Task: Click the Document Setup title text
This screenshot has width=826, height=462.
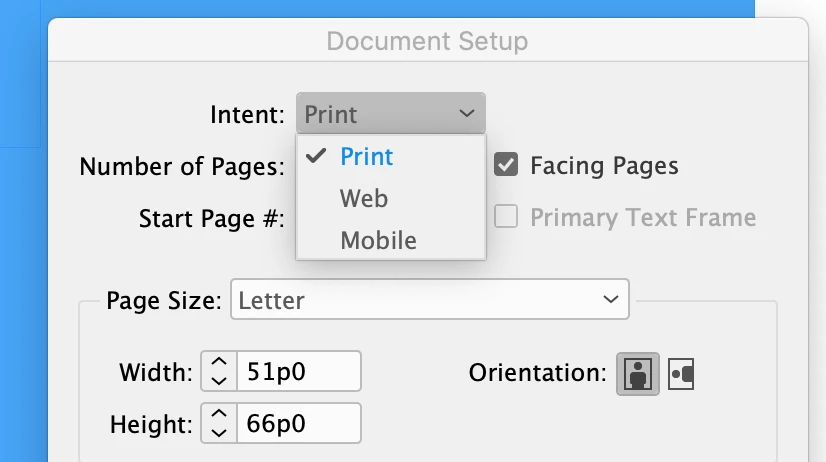Action: 427,41
